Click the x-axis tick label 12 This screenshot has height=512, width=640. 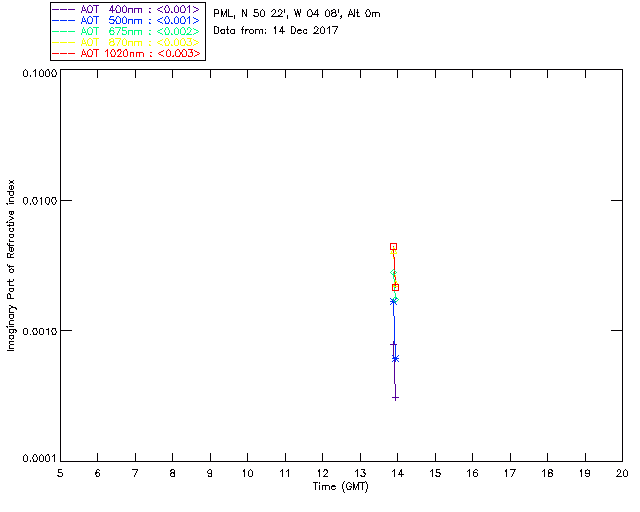click(322, 474)
